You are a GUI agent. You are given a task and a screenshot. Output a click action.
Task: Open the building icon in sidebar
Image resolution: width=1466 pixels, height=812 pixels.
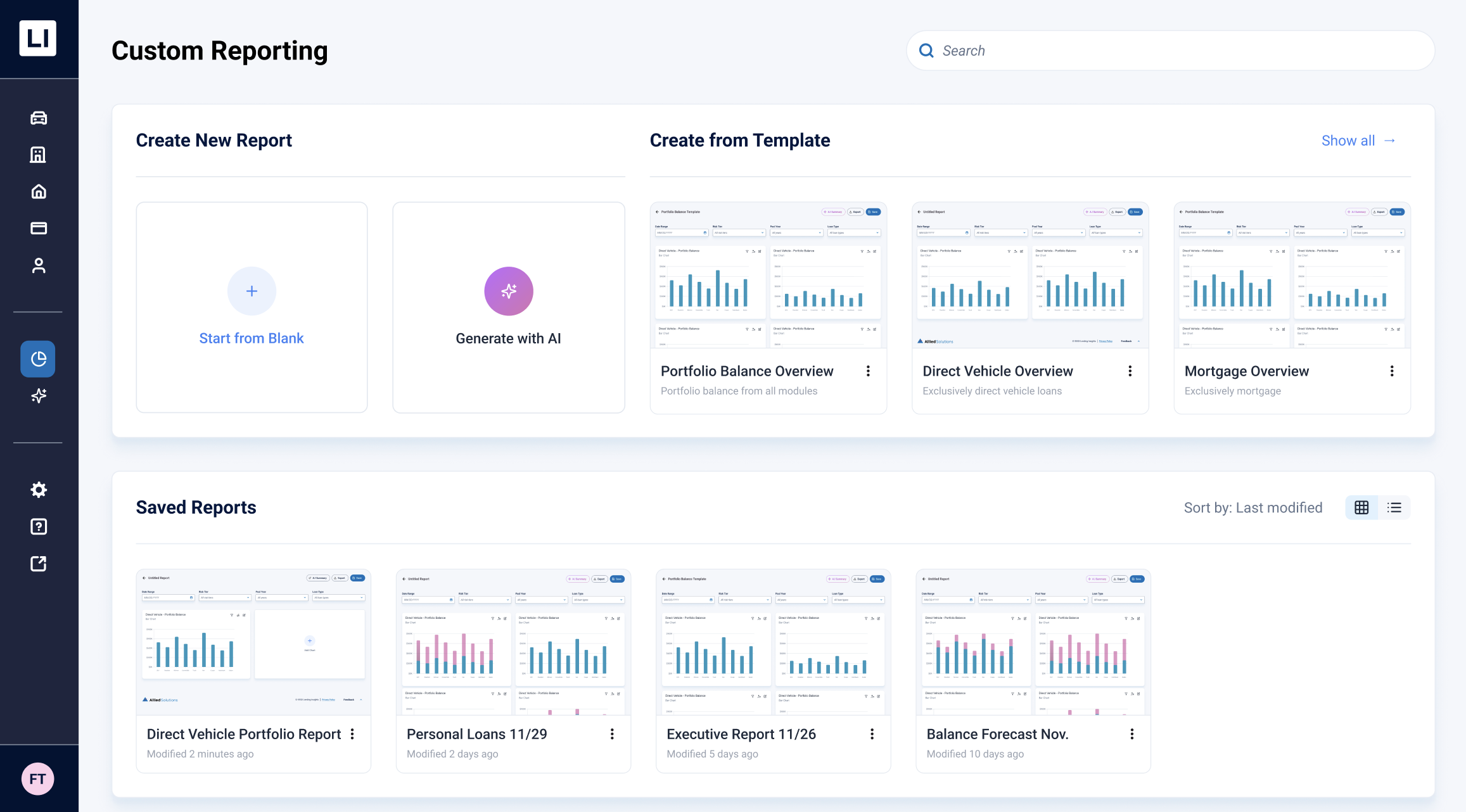(39, 155)
